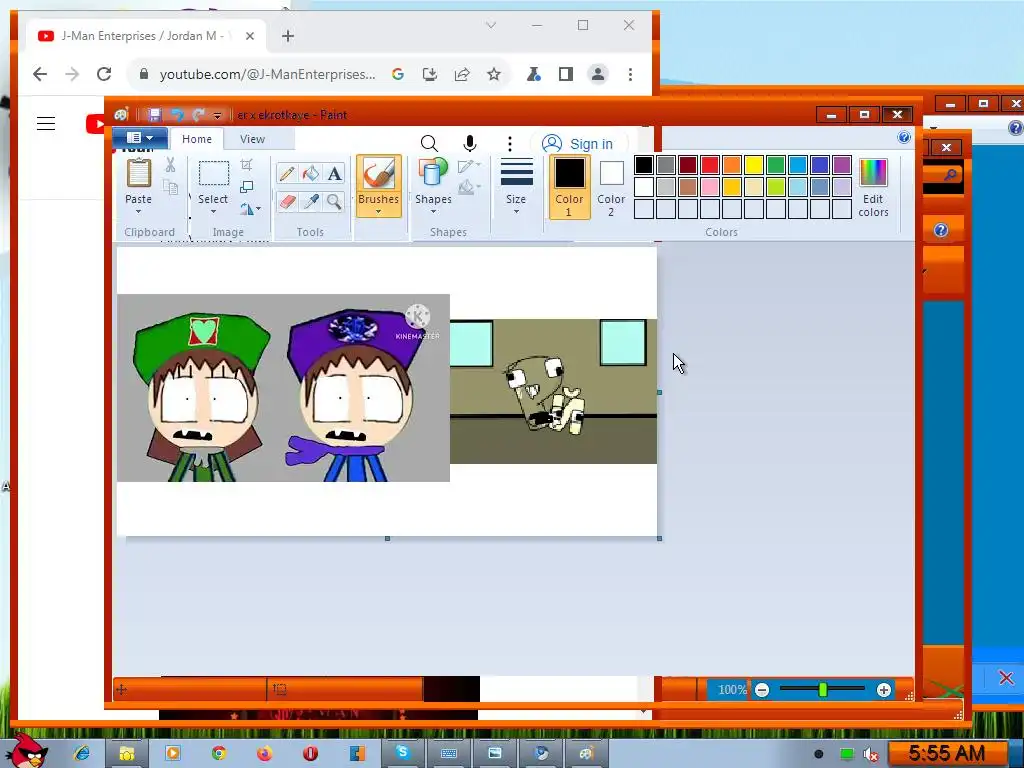Choose the Magnifier tool in Paint
Screen dimensions: 1024x768
[334, 202]
